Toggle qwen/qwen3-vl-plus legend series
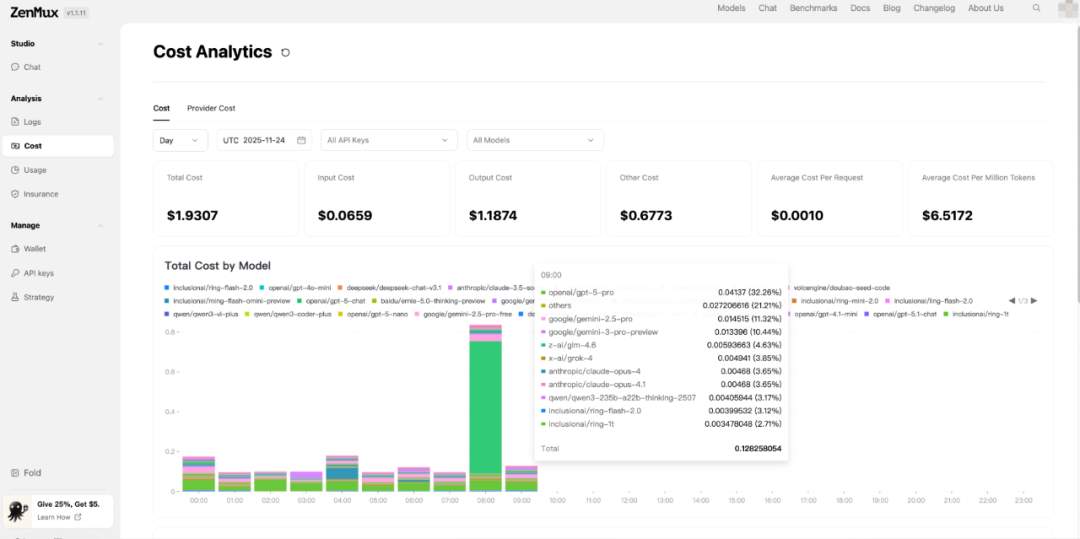Image resolution: width=1080 pixels, height=539 pixels. tap(199, 314)
